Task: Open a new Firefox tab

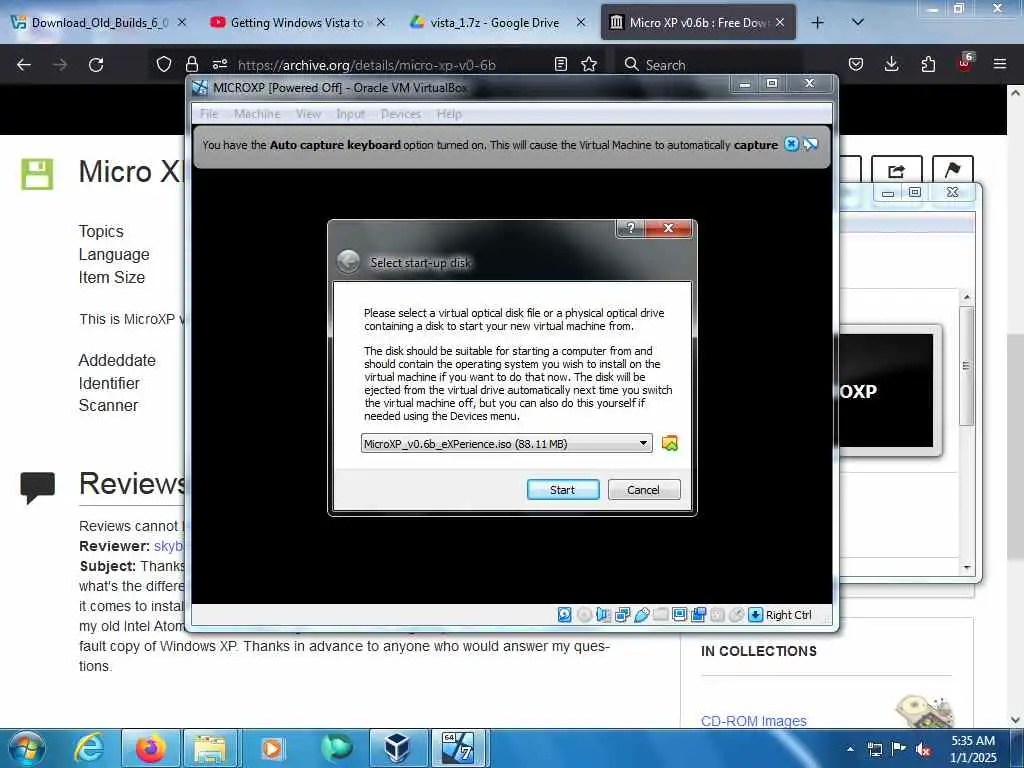Action: [x=817, y=22]
